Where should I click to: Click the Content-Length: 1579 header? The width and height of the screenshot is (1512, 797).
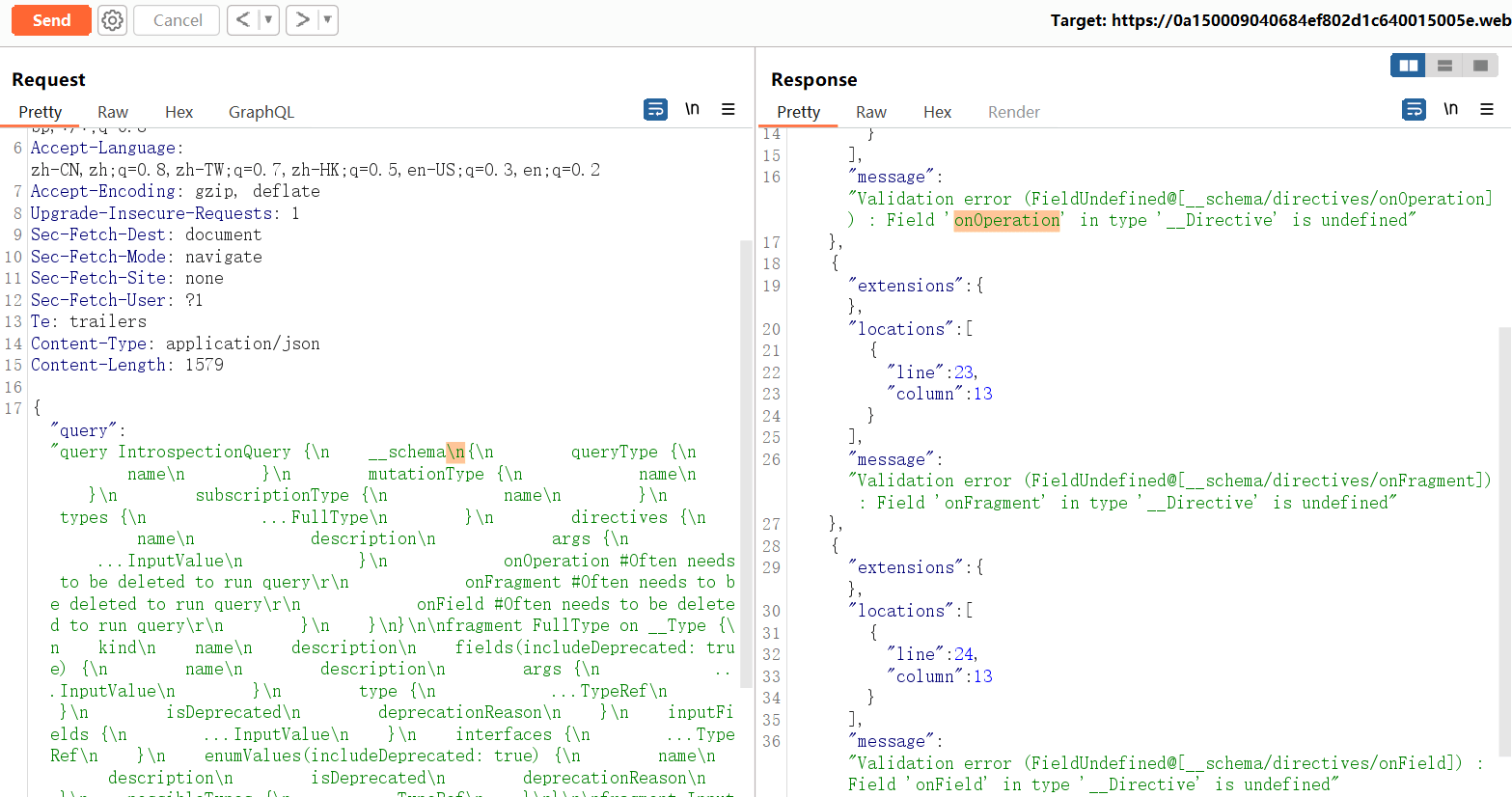pos(126,365)
